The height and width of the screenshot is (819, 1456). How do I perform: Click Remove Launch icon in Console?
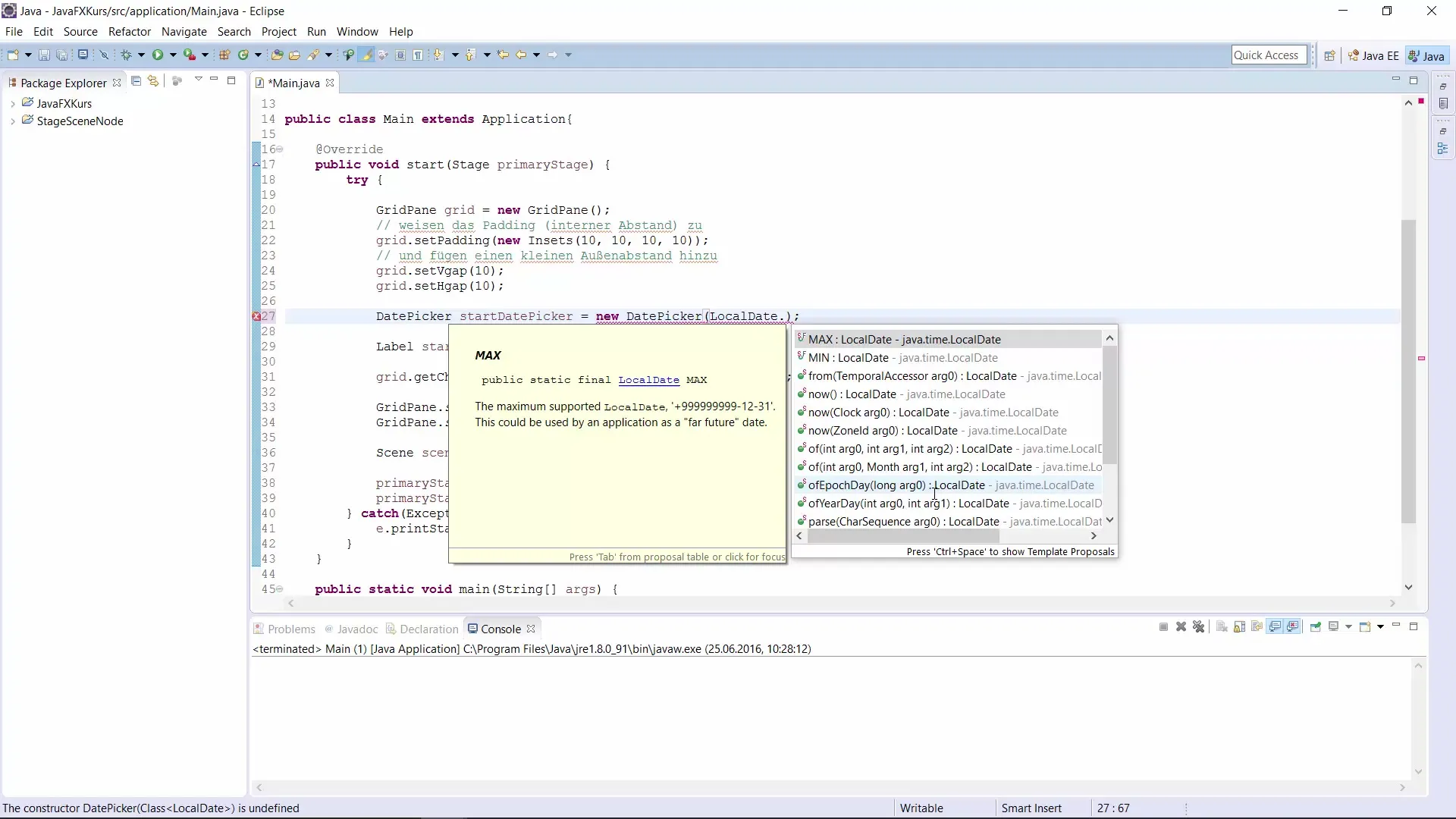point(1181,626)
